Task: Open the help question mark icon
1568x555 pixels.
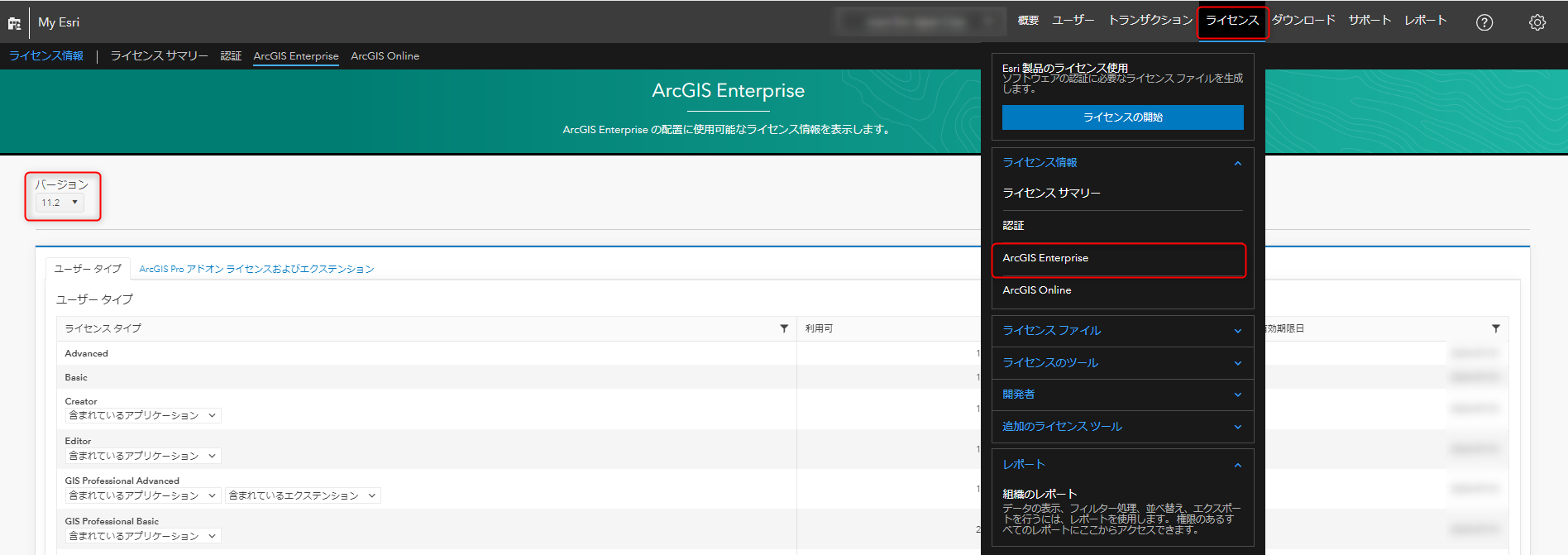Action: (x=1484, y=22)
